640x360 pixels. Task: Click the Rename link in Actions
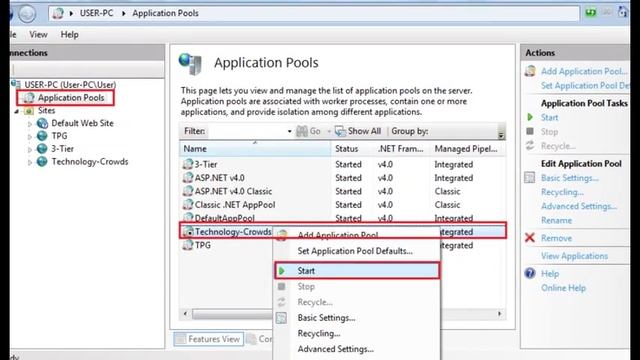tap(556, 220)
